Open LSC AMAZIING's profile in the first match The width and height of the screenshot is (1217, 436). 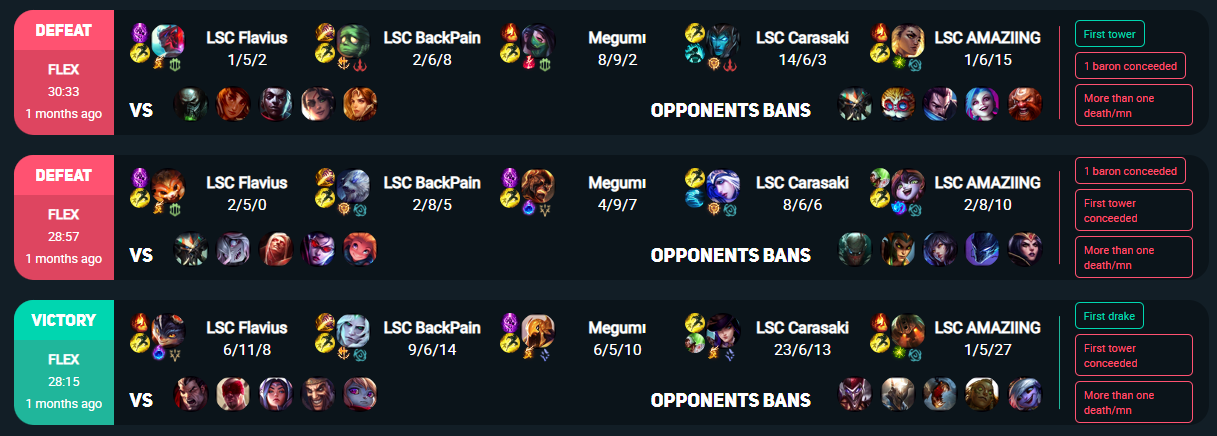coord(987,38)
